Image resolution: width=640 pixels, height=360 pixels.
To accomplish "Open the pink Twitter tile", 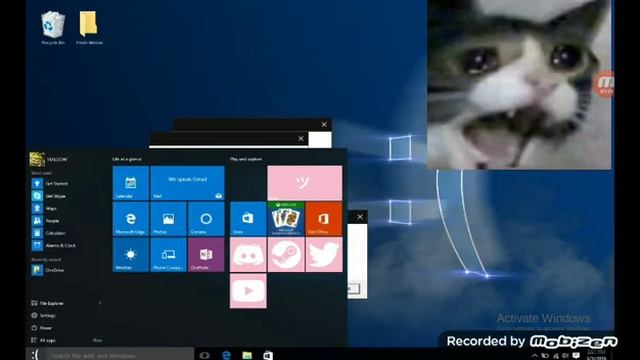I will click(x=324, y=255).
